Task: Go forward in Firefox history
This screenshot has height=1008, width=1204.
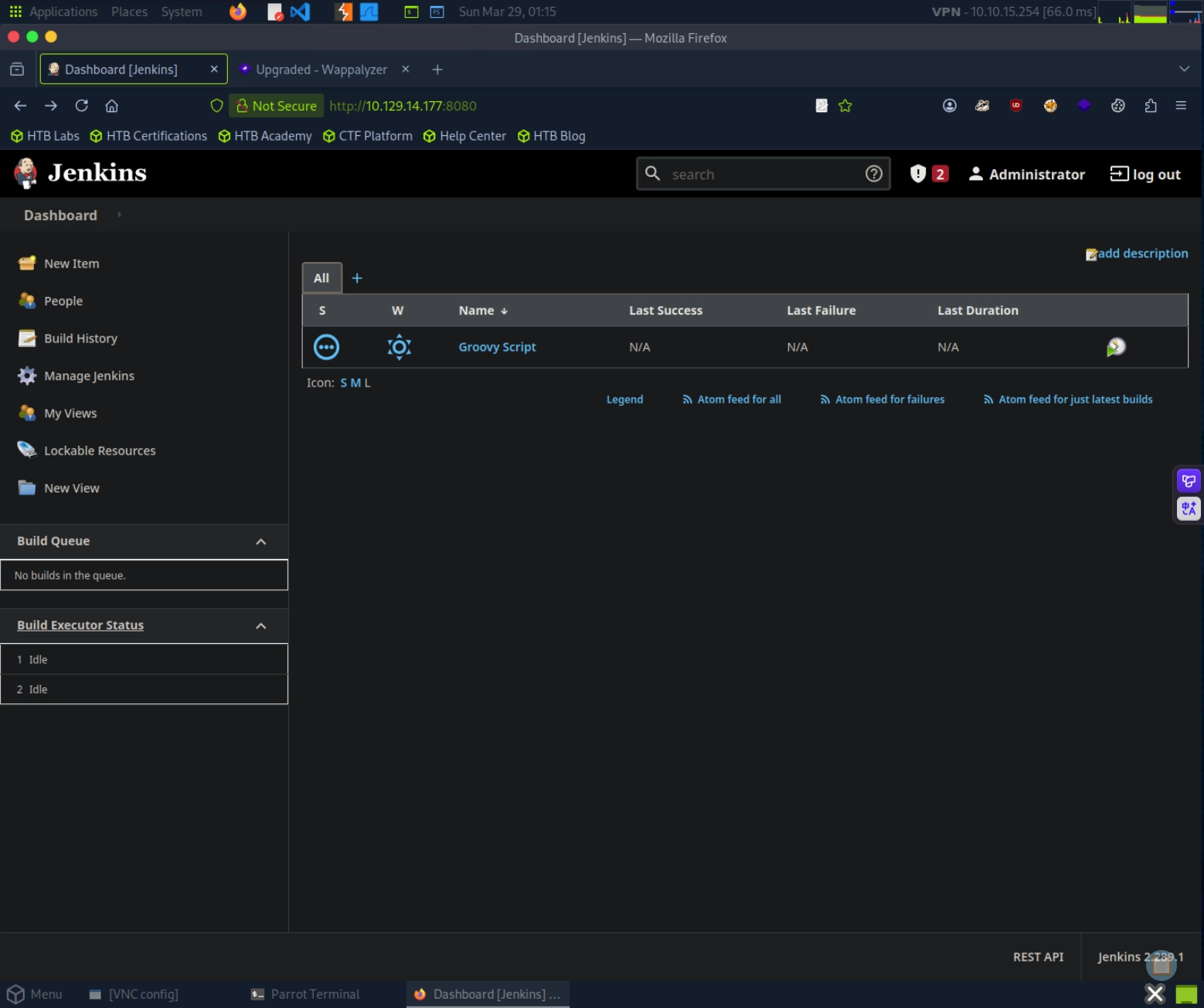Action: 51,106
